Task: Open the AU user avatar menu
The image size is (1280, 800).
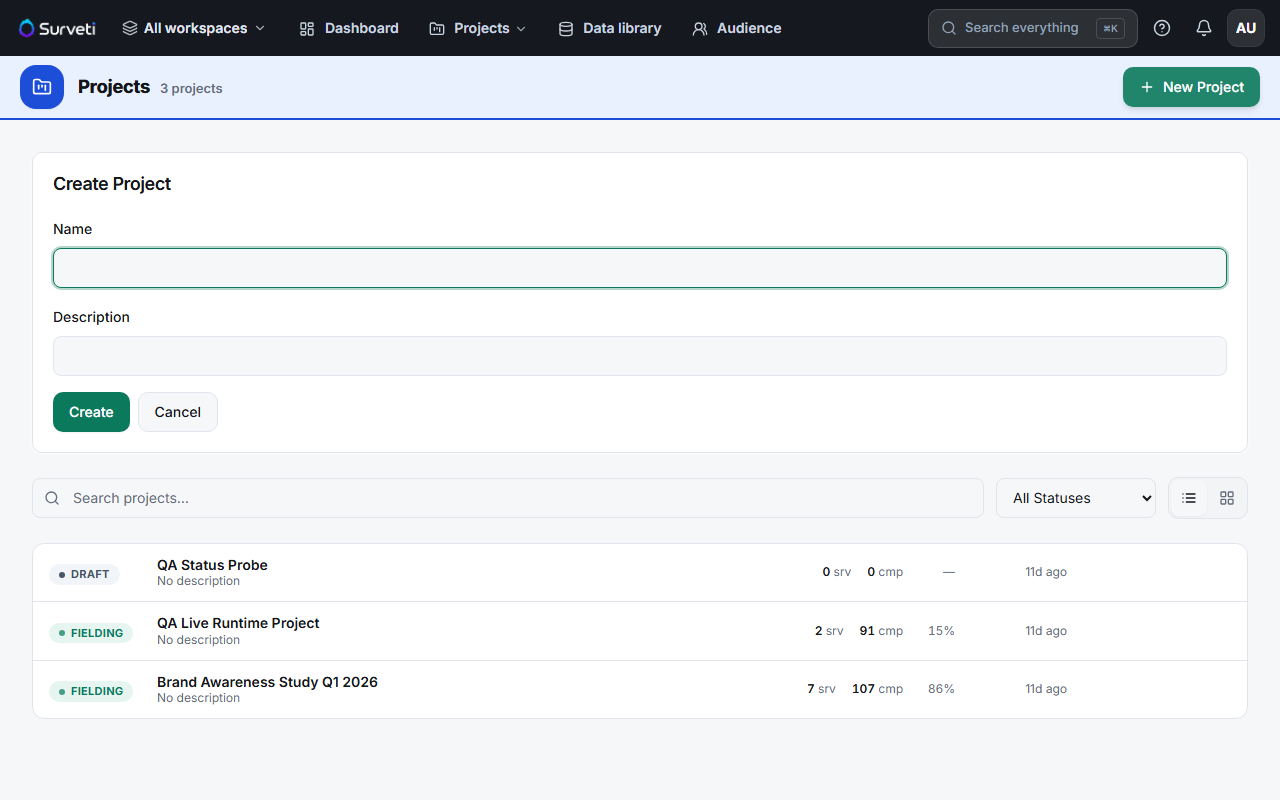Action: click(x=1246, y=28)
